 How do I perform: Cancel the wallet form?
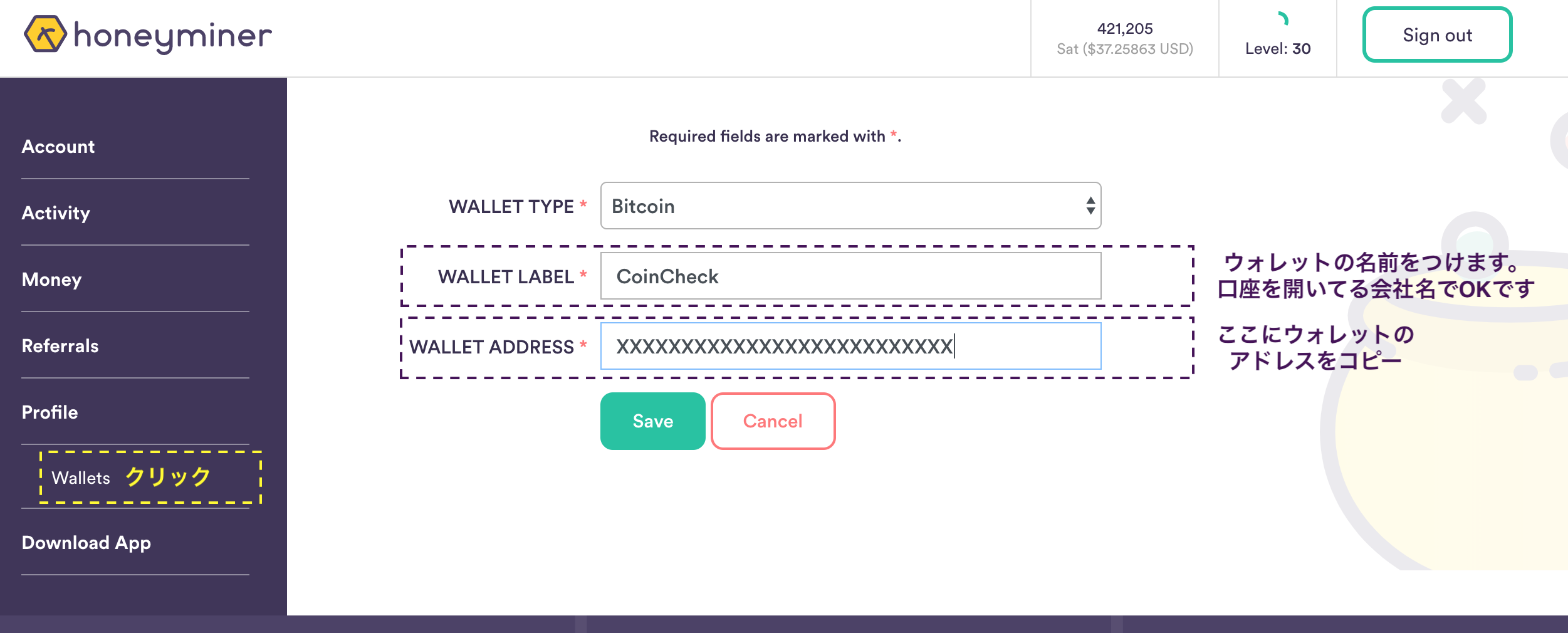click(773, 421)
